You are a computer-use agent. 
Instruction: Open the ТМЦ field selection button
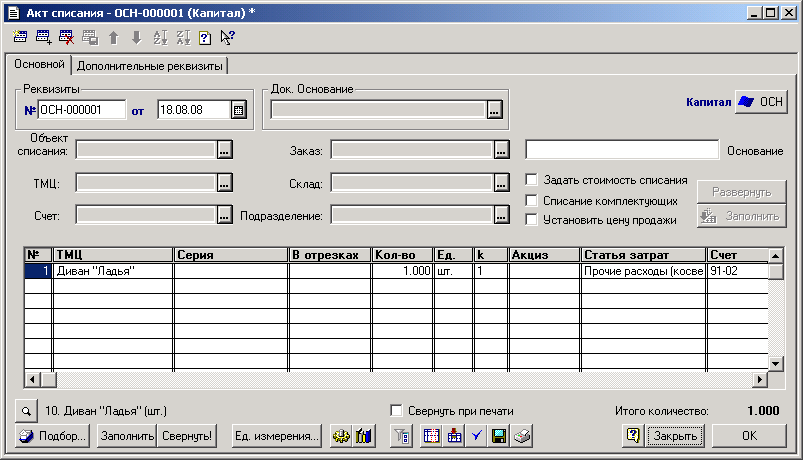tap(224, 182)
